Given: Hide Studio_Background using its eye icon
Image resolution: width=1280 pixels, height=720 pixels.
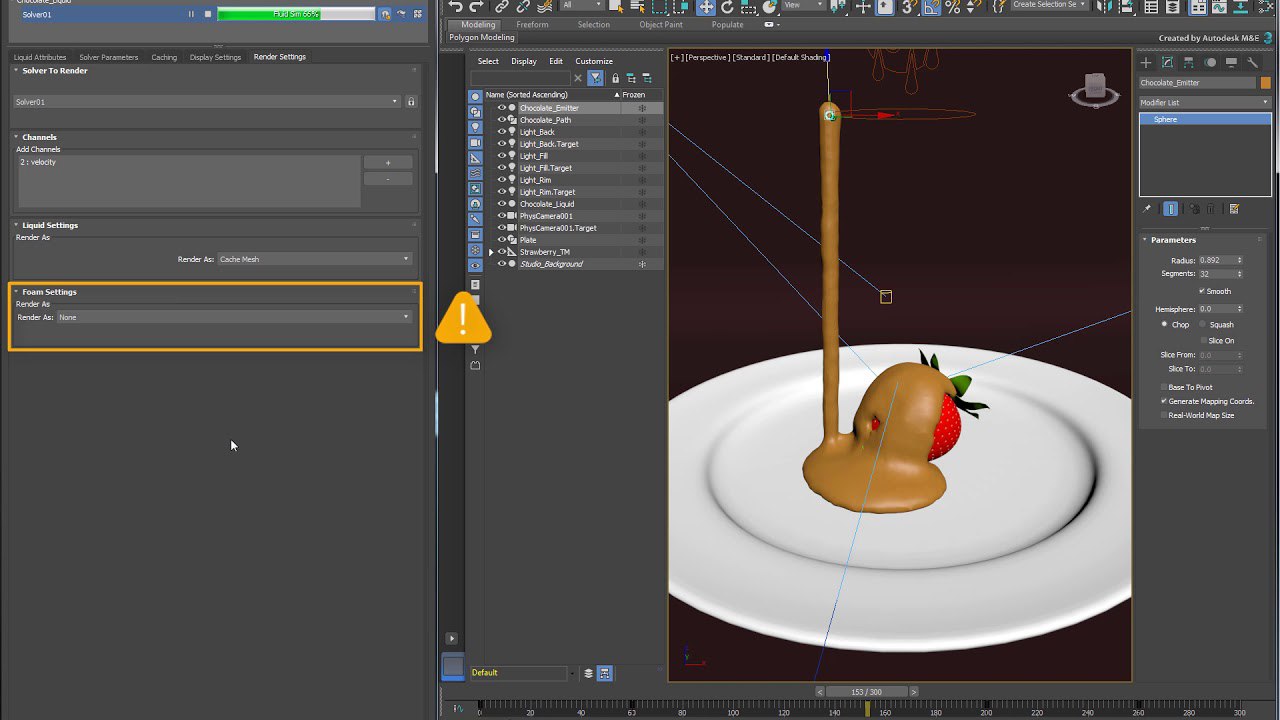Looking at the screenshot, I should 502,264.
